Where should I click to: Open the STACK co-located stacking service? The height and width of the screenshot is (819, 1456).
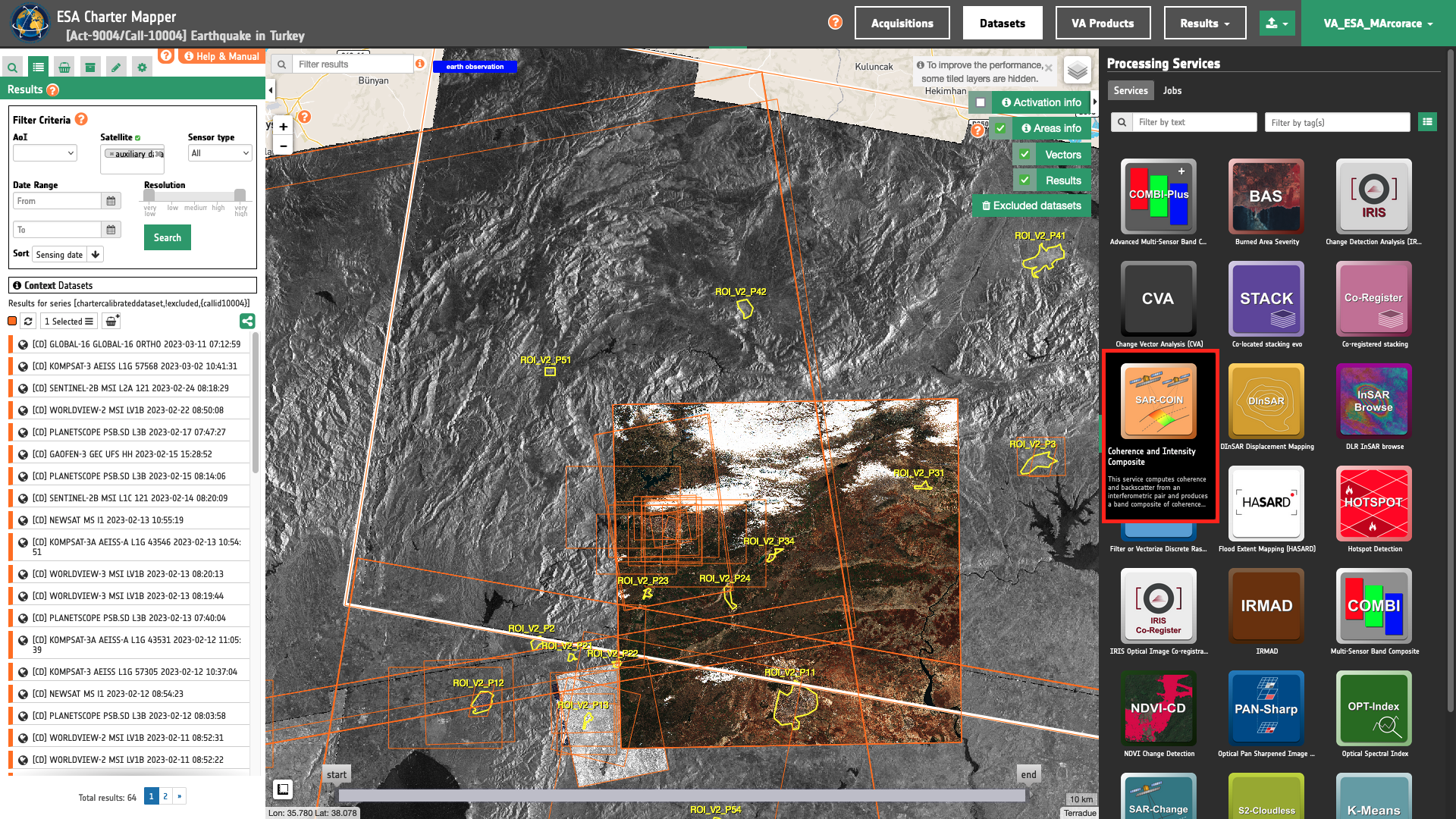(x=1266, y=299)
